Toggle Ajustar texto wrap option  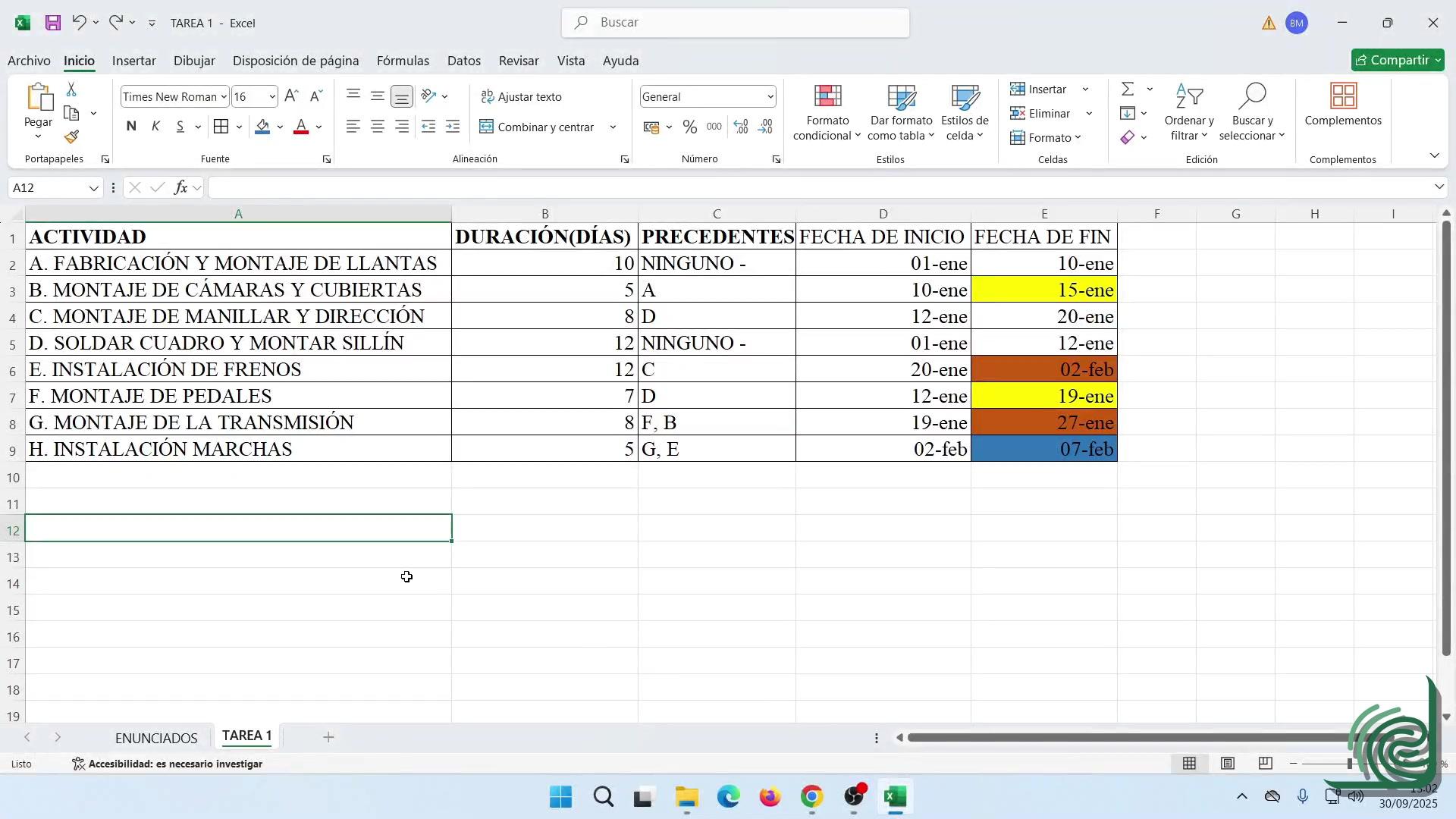click(522, 96)
